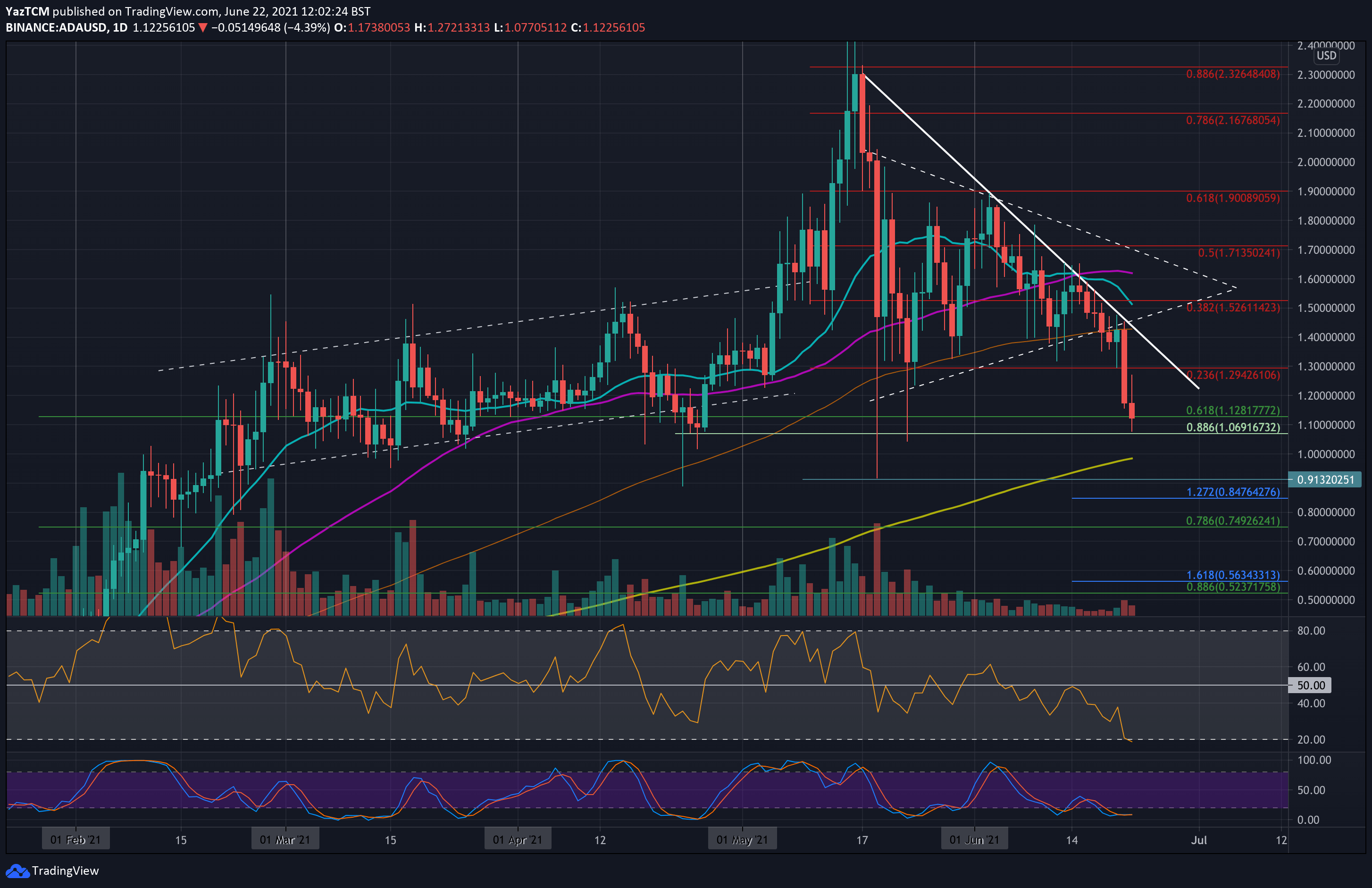
Task: Click the Jul date label
Action: pyautogui.click(x=1198, y=840)
